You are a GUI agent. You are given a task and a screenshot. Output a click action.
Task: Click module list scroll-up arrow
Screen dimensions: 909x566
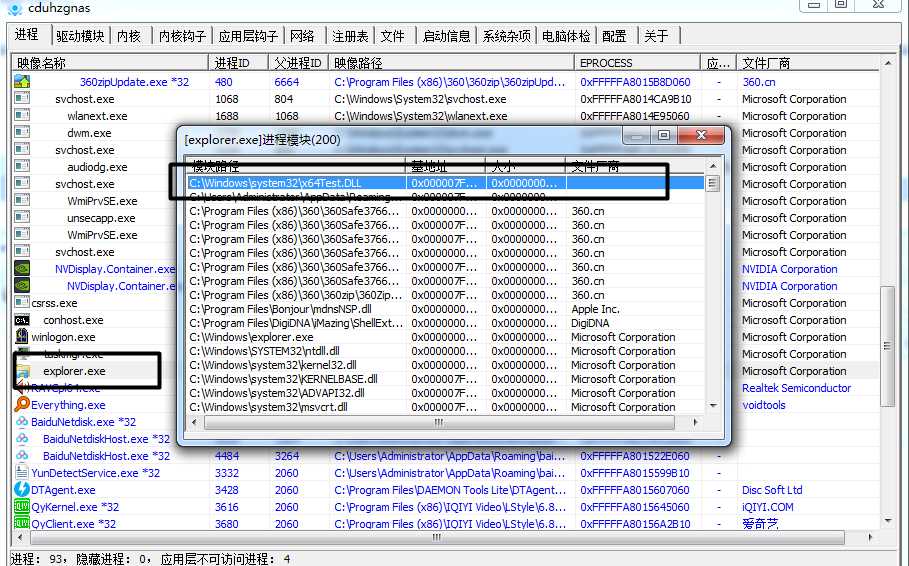click(713, 166)
